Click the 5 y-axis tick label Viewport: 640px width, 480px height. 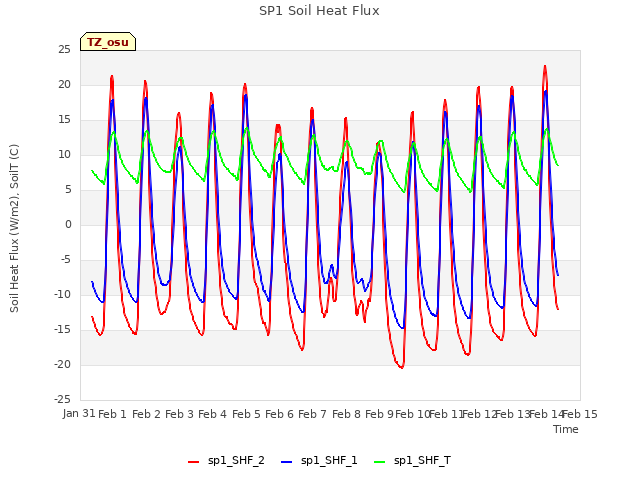pyautogui.click(x=68, y=190)
